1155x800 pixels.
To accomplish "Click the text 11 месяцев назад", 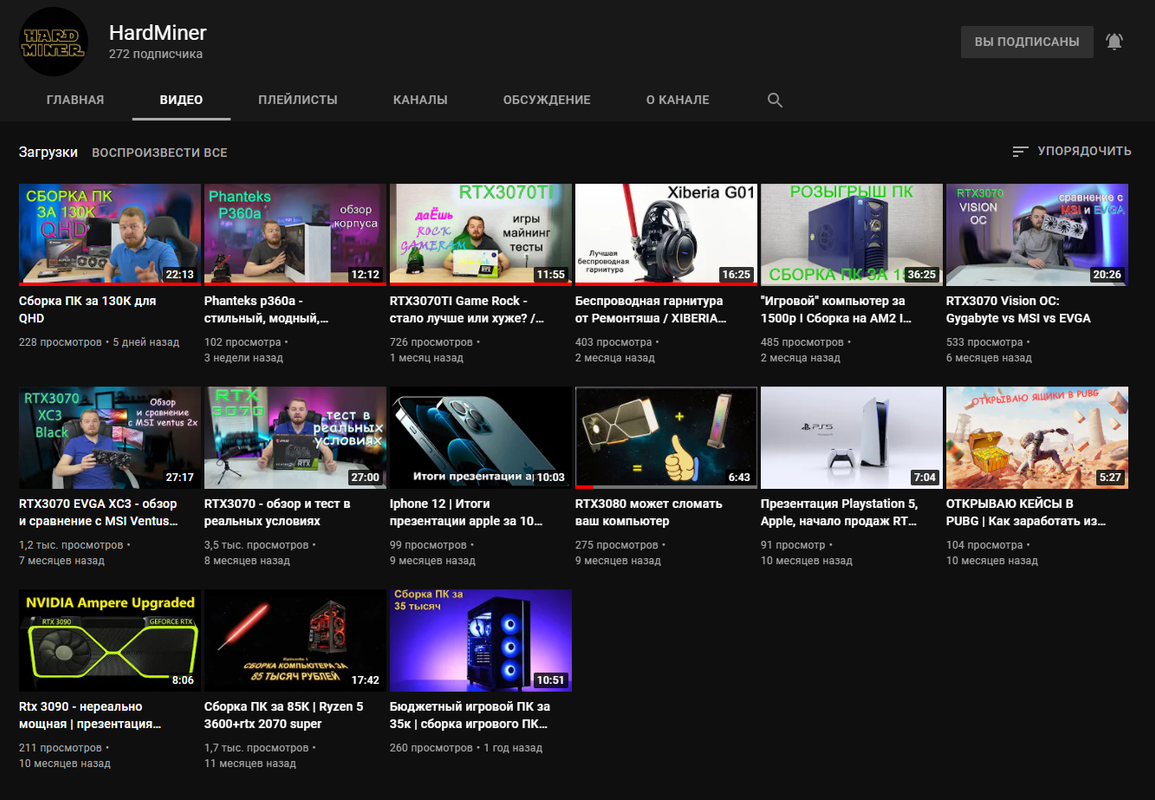I will (250, 764).
